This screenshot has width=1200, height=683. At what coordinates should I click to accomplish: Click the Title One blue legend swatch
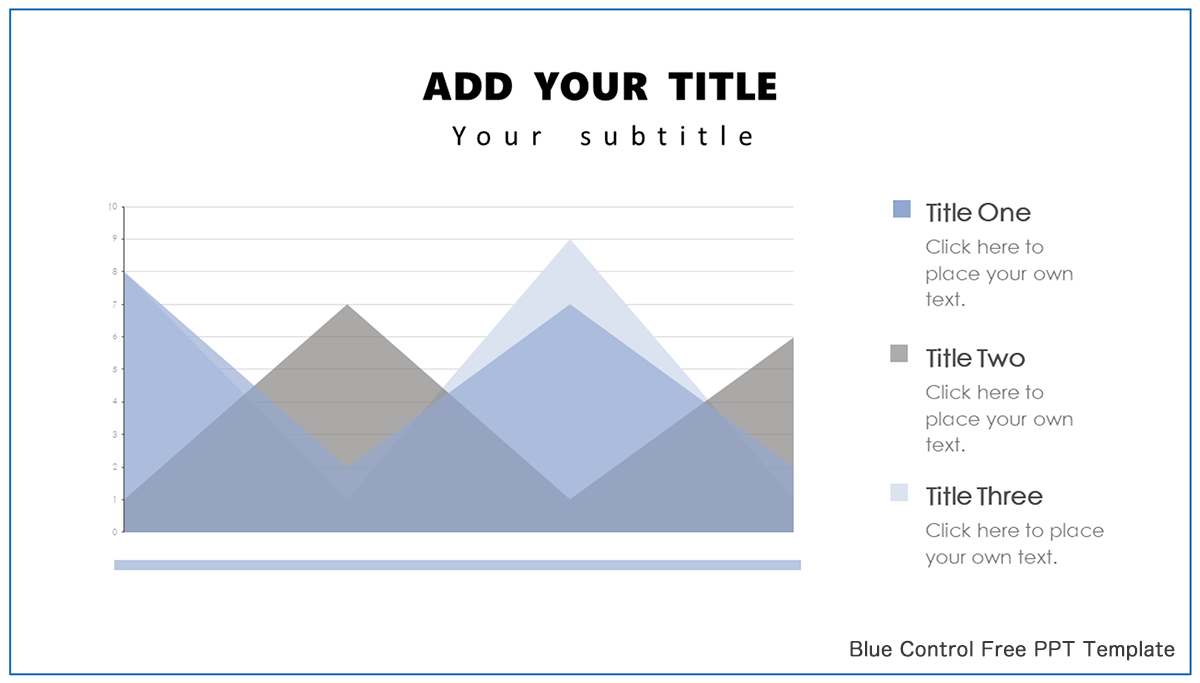[x=902, y=209]
